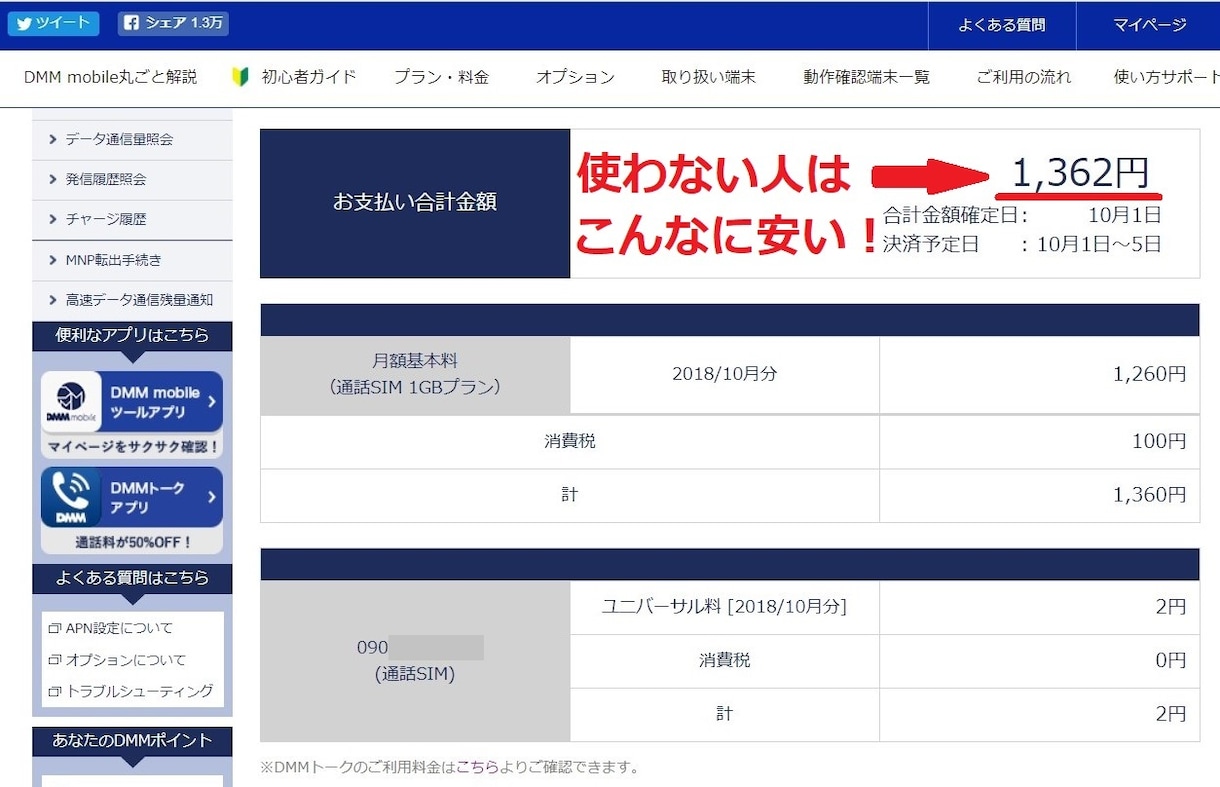Click the DMMトーク phone icon

pos(71,497)
